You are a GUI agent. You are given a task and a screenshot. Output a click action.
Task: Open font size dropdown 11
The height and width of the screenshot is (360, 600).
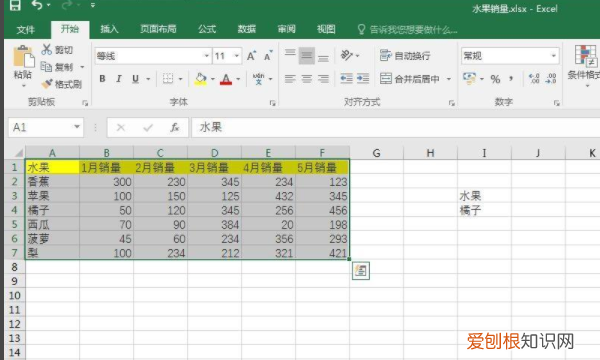pos(237,56)
